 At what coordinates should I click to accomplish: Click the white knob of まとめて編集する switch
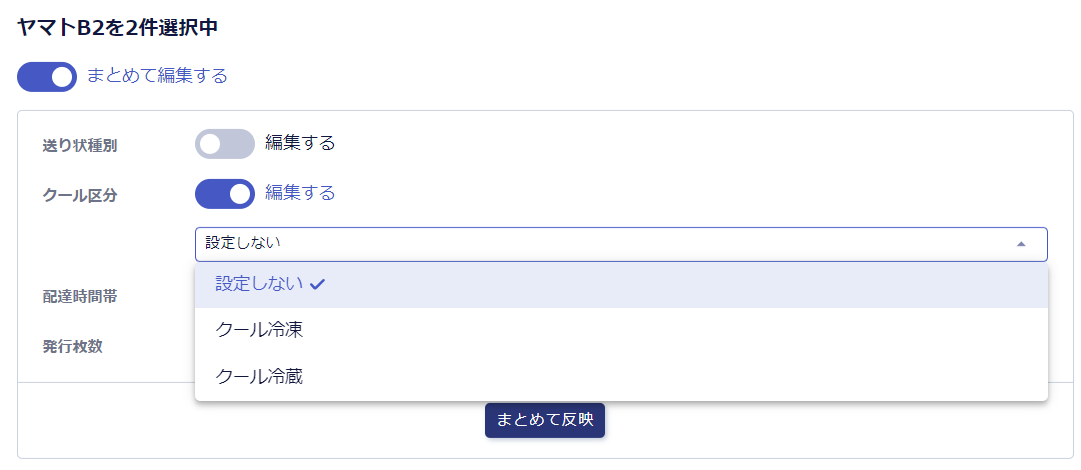[x=62, y=77]
